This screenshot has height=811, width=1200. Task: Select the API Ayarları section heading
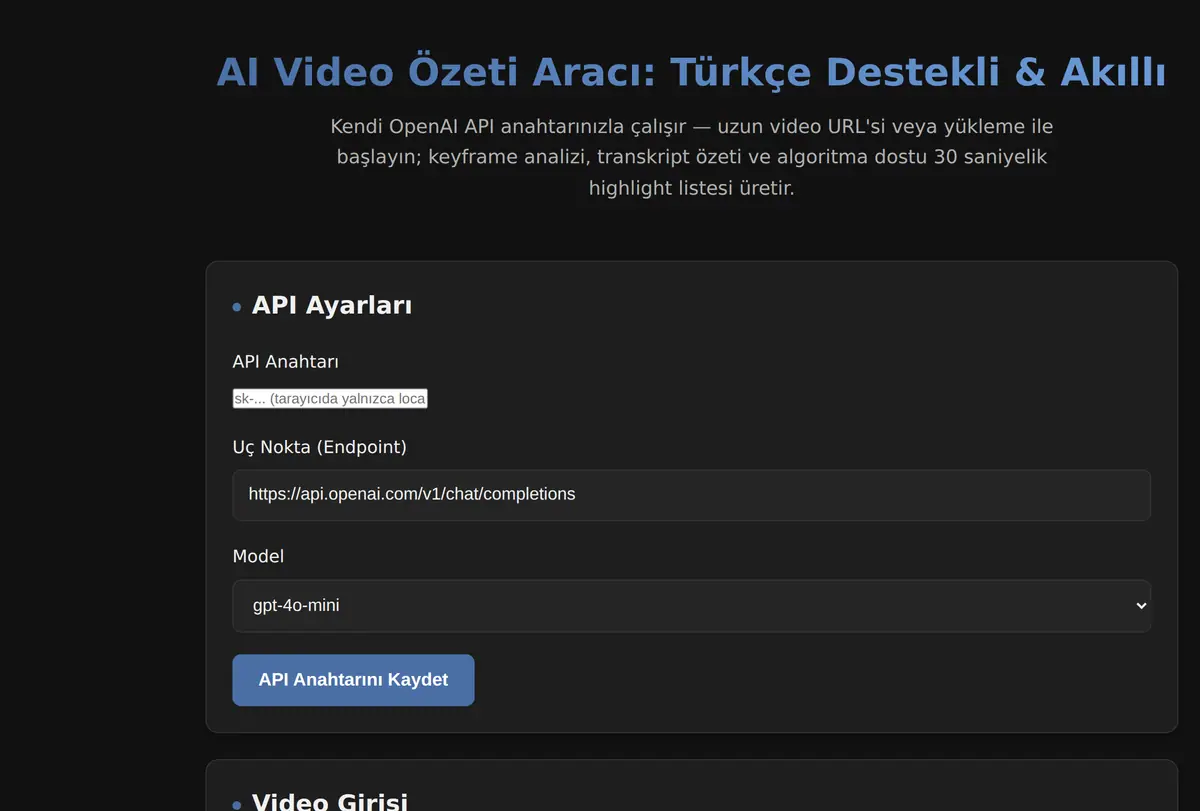pos(332,305)
